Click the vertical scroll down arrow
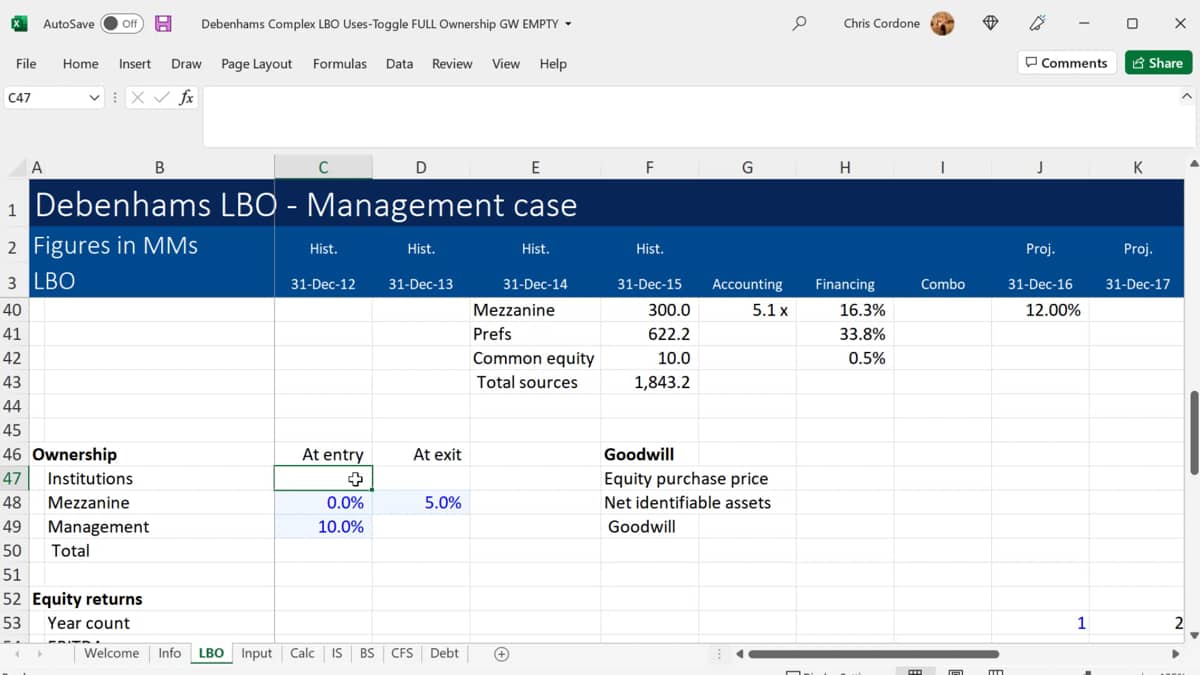Viewport: 1200px width, 675px height. [1192, 634]
